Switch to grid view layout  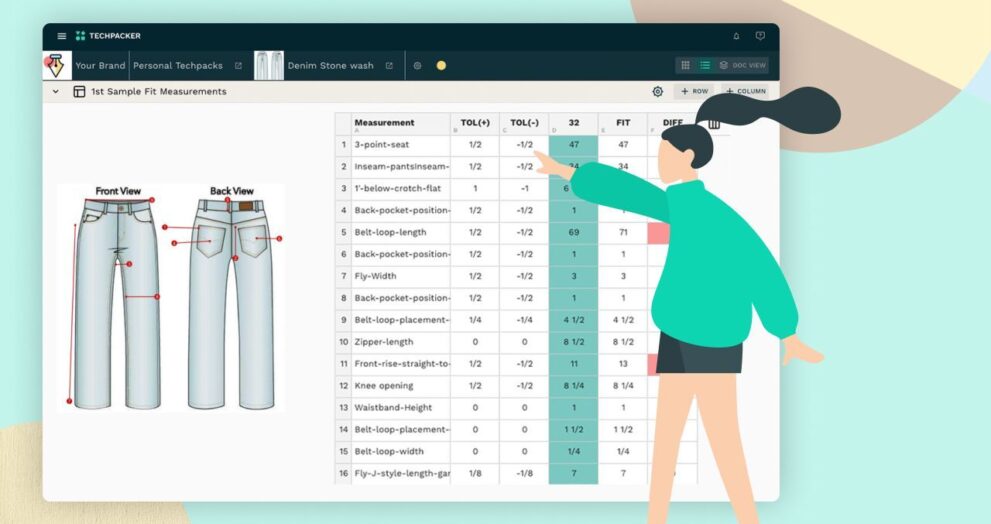[x=685, y=65]
